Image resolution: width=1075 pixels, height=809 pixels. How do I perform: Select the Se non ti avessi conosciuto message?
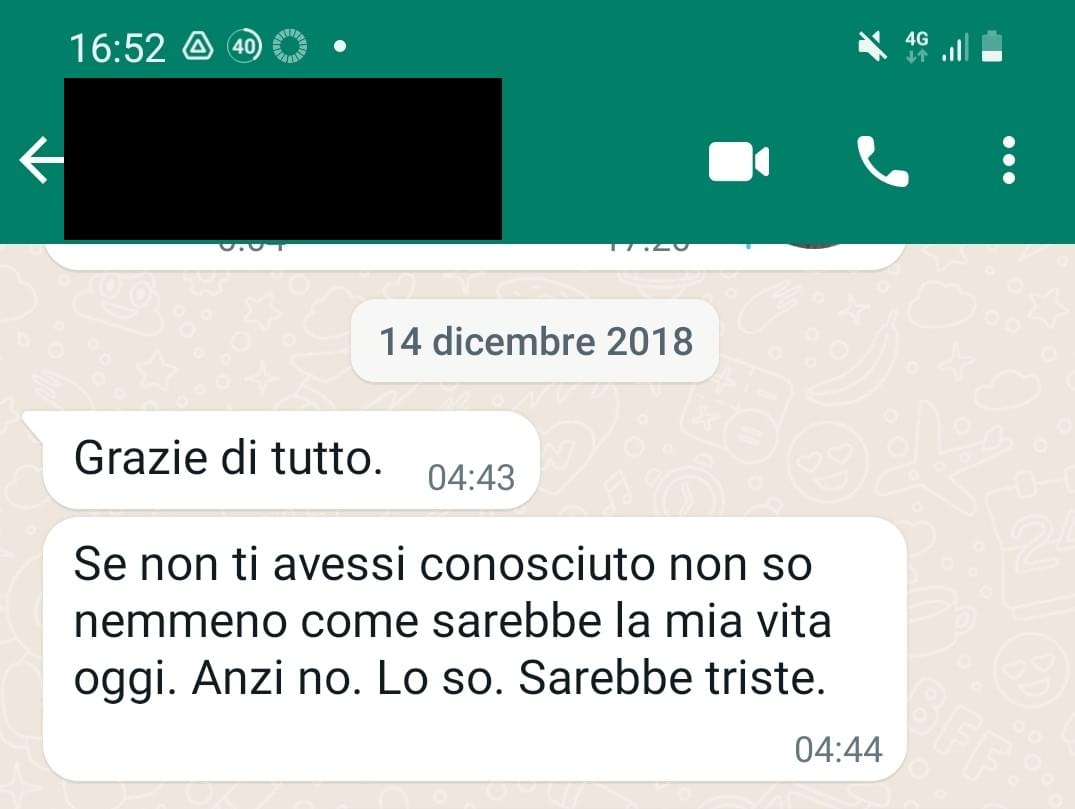(474, 649)
